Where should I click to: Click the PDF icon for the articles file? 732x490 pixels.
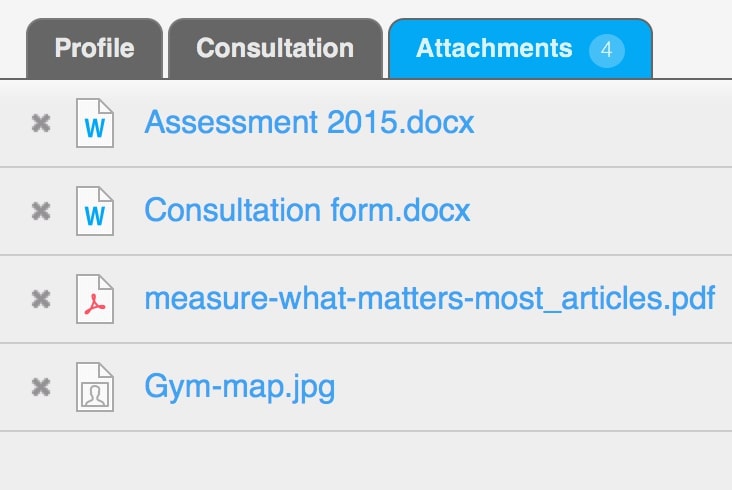tap(95, 299)
